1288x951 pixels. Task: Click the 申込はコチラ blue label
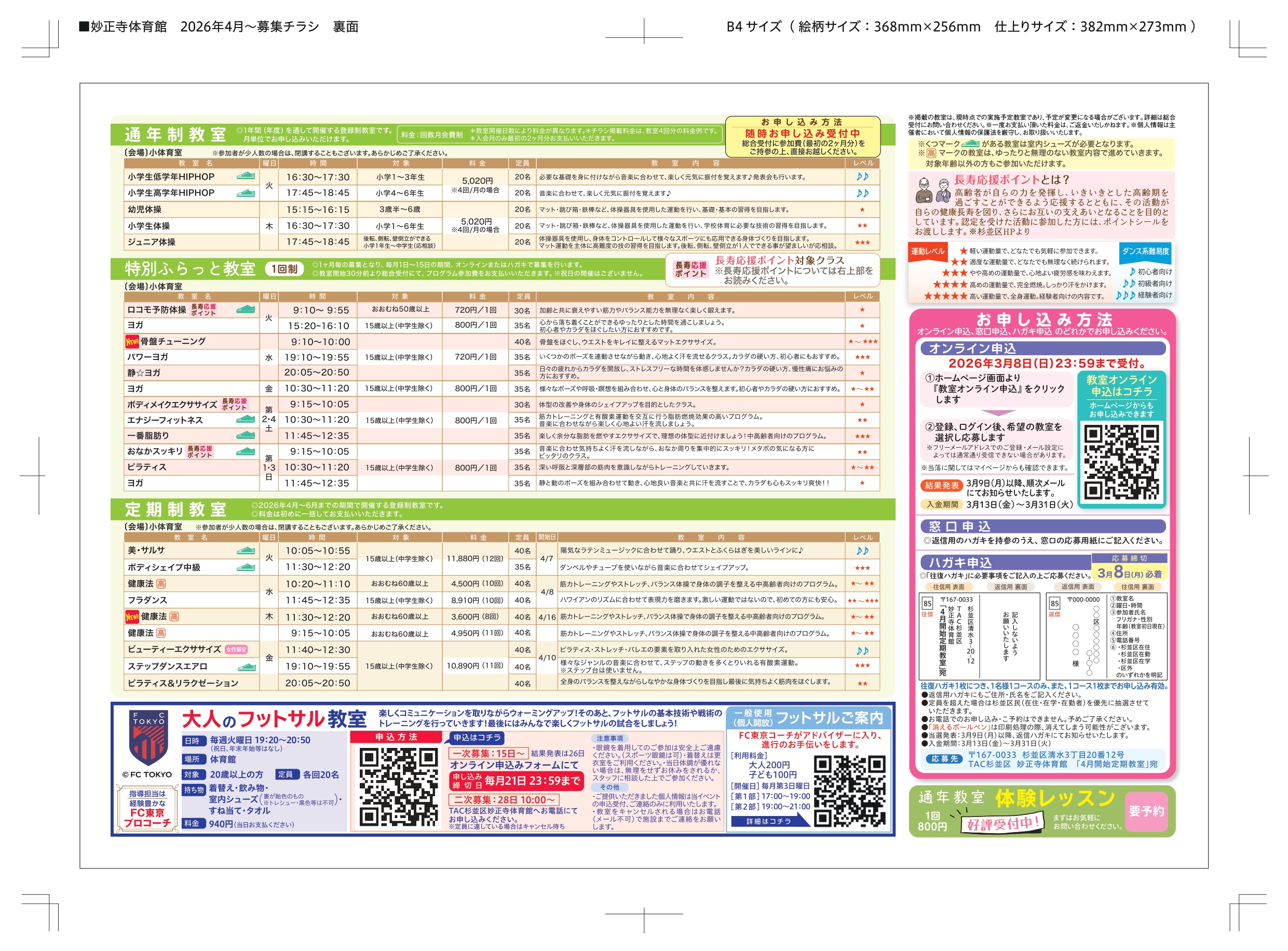[x=477, y=738]
